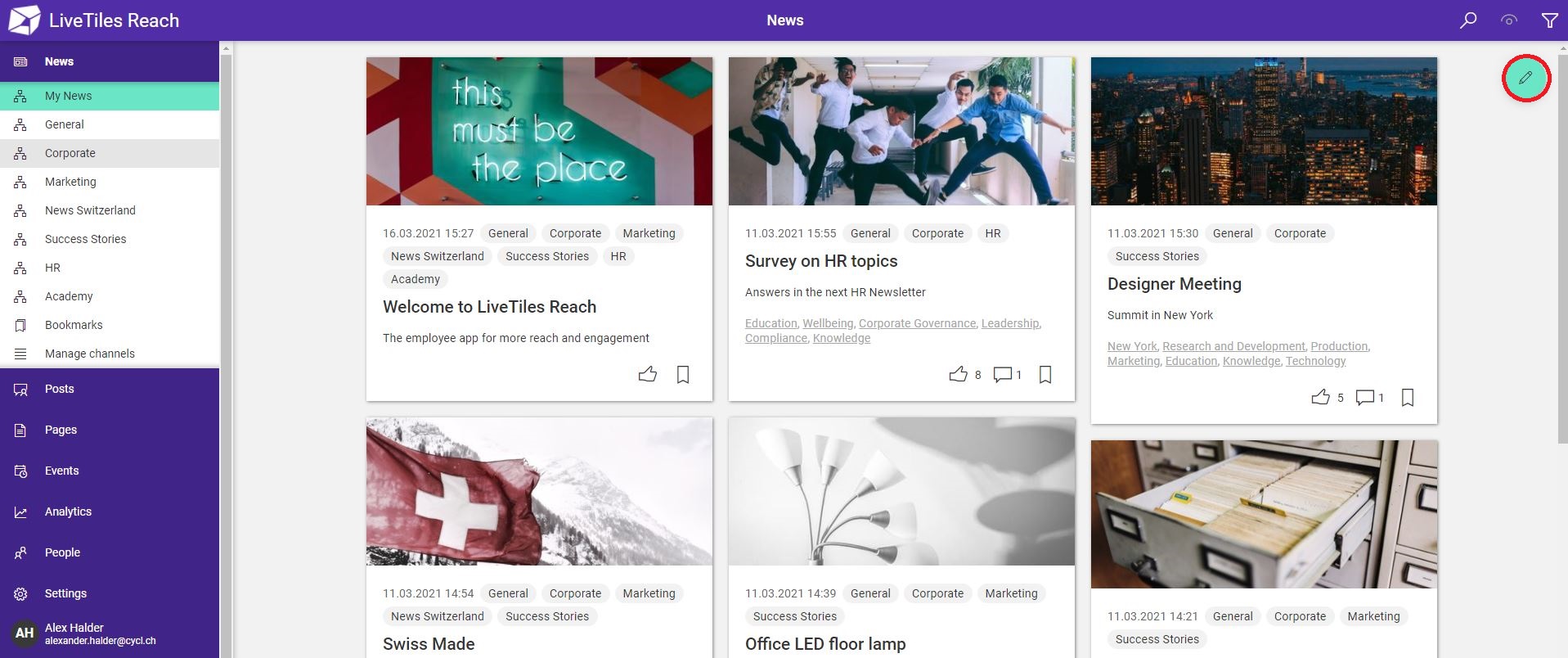Select the Marketing channel in sidebar
The height and width of the screenshot is (658, 1568).
pyautogui.click(x=110, y=182)
